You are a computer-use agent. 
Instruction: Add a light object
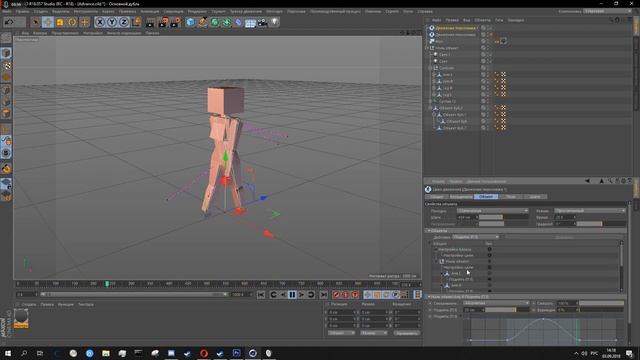274,22
